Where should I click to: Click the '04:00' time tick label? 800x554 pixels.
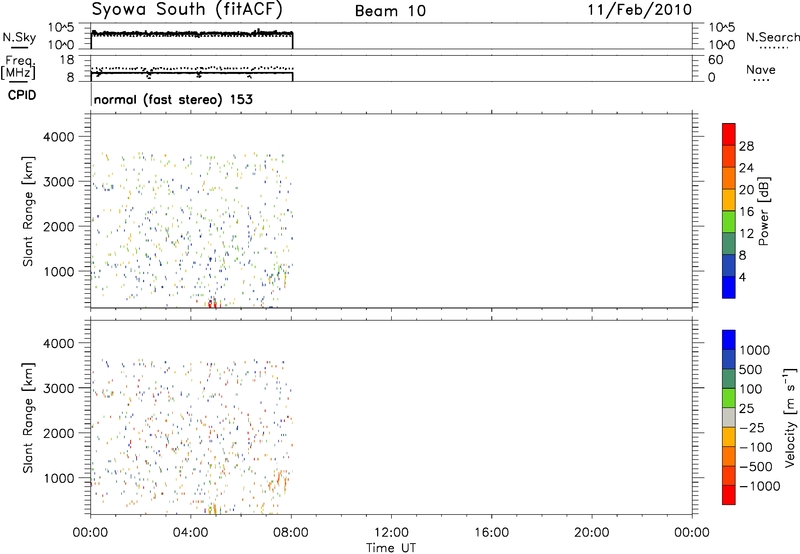click(x=190, y=533)
